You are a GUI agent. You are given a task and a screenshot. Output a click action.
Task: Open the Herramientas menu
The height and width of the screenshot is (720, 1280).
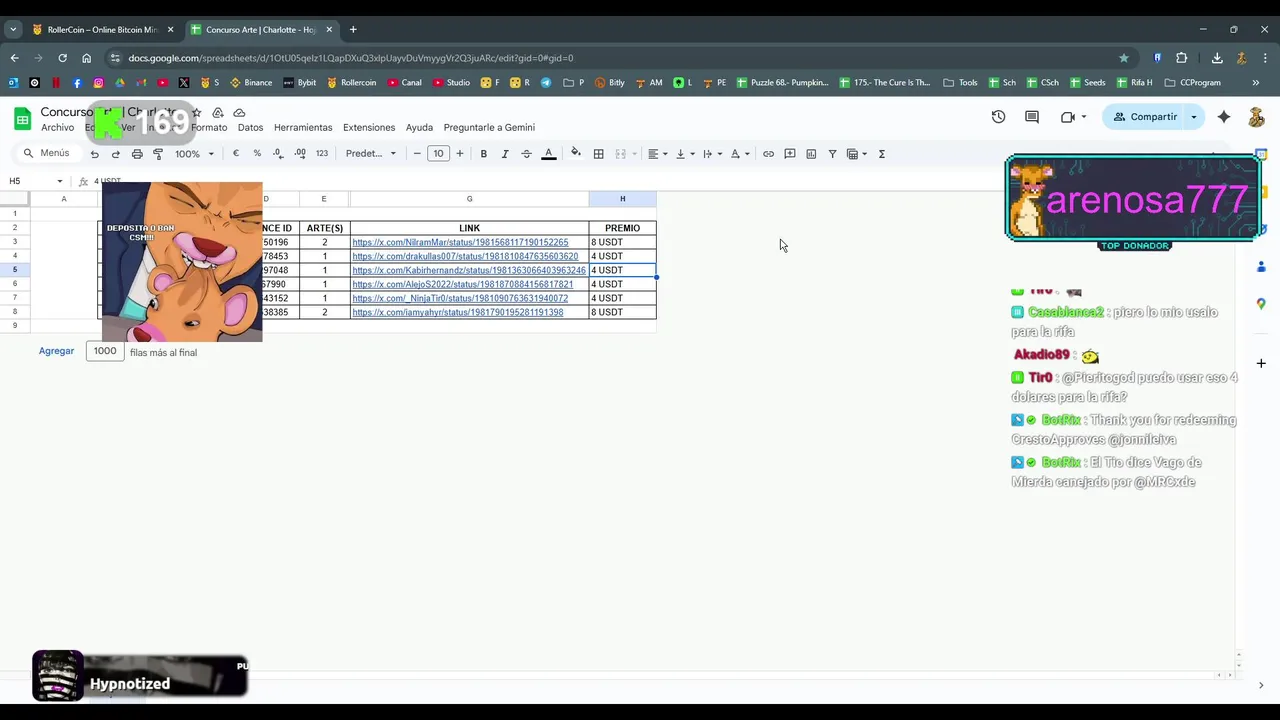point(303,128)
